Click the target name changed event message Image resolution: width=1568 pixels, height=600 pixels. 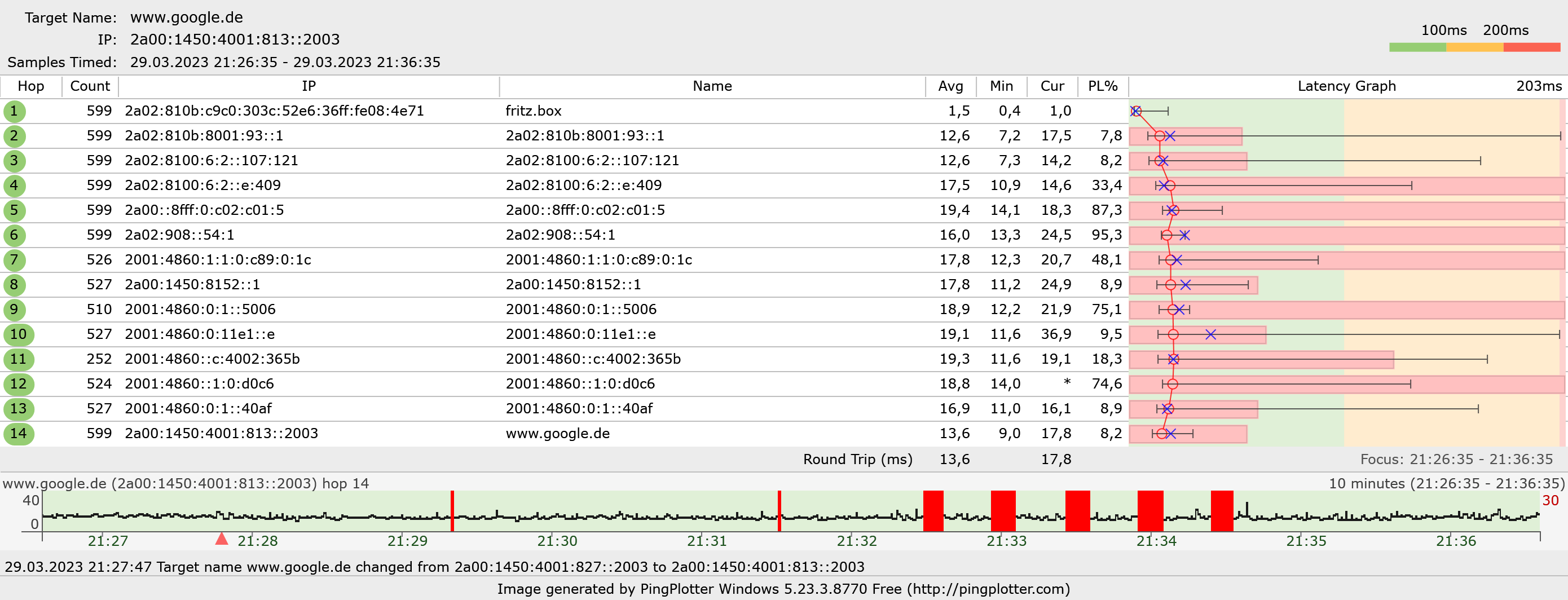click(x=435, y=568)
